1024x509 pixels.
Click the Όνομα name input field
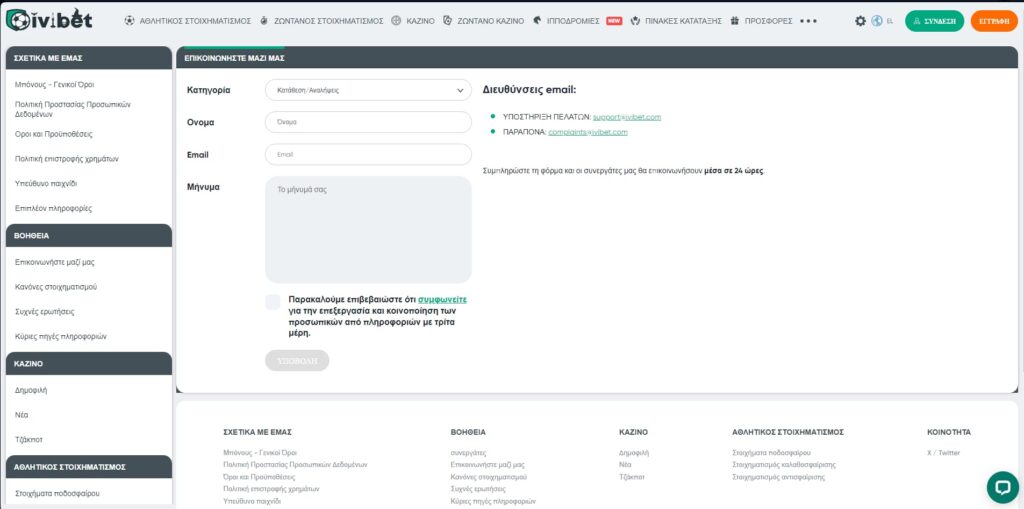click(x=367, y=122)
